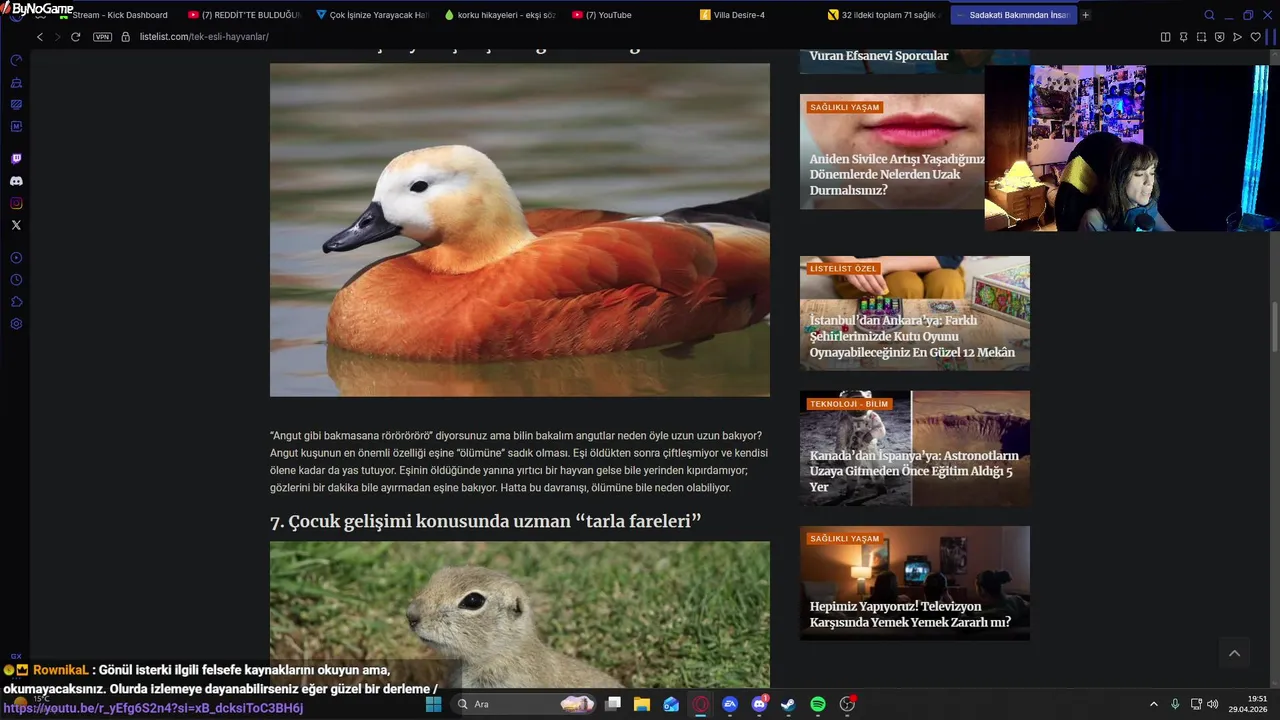
Task: Open the sidebar Player play-circle icon
Action: pos(16,258)
